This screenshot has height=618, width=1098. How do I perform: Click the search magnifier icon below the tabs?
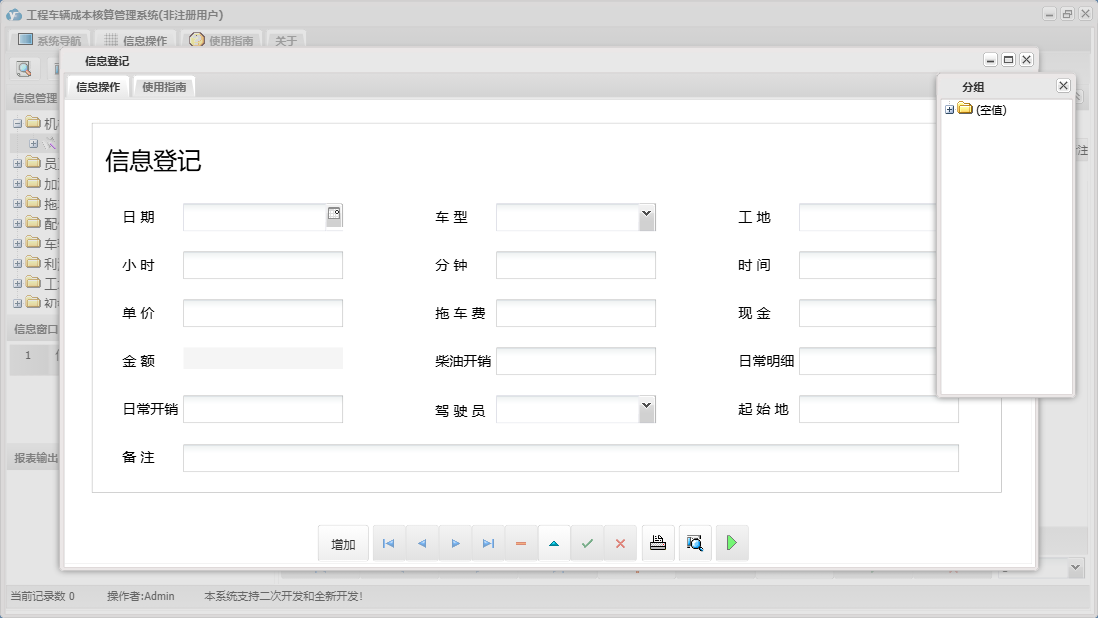(x=22, y=68)
